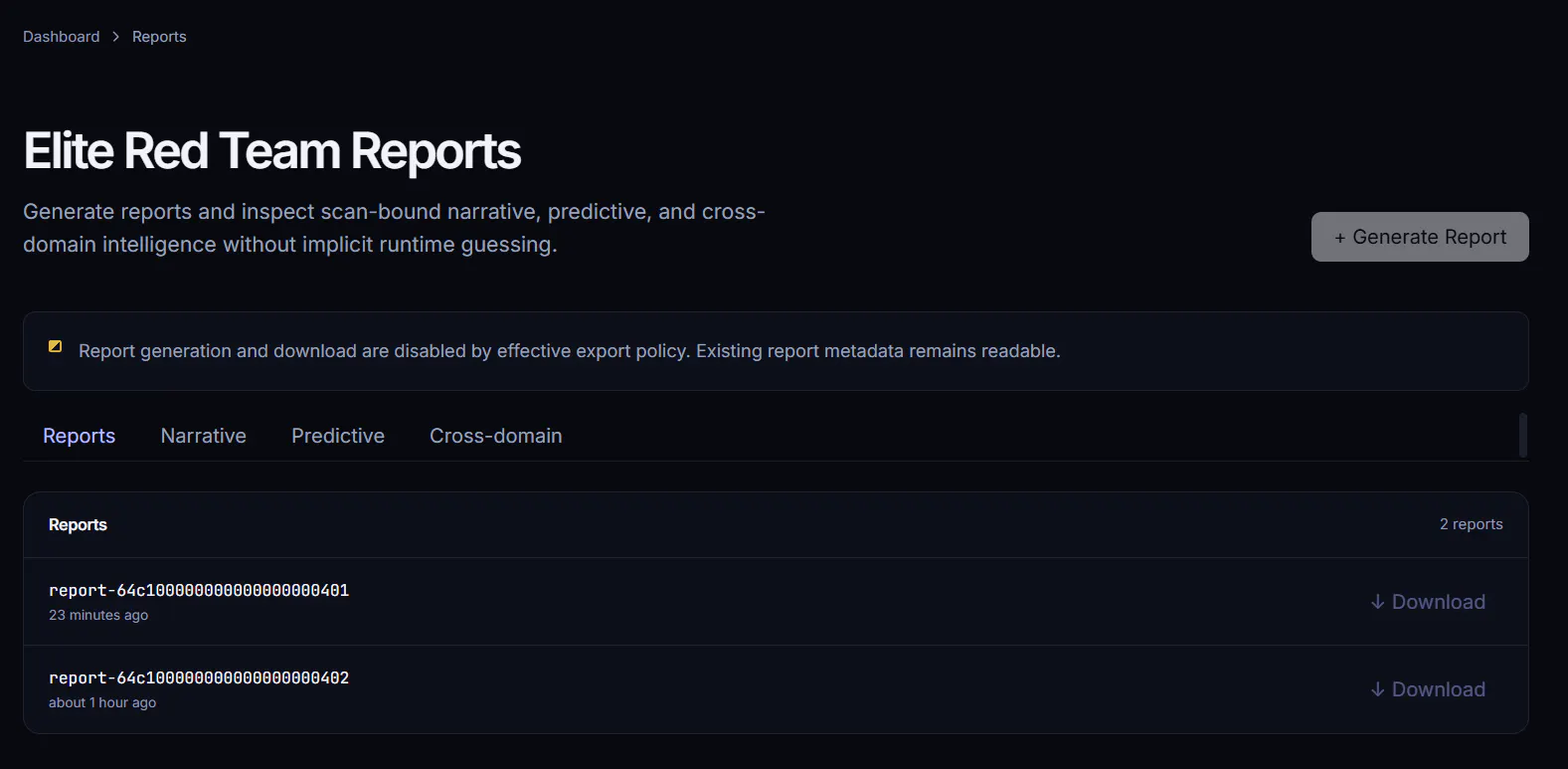
Task: Select the Reports breadcrumb item
Action: click(159, 37)
